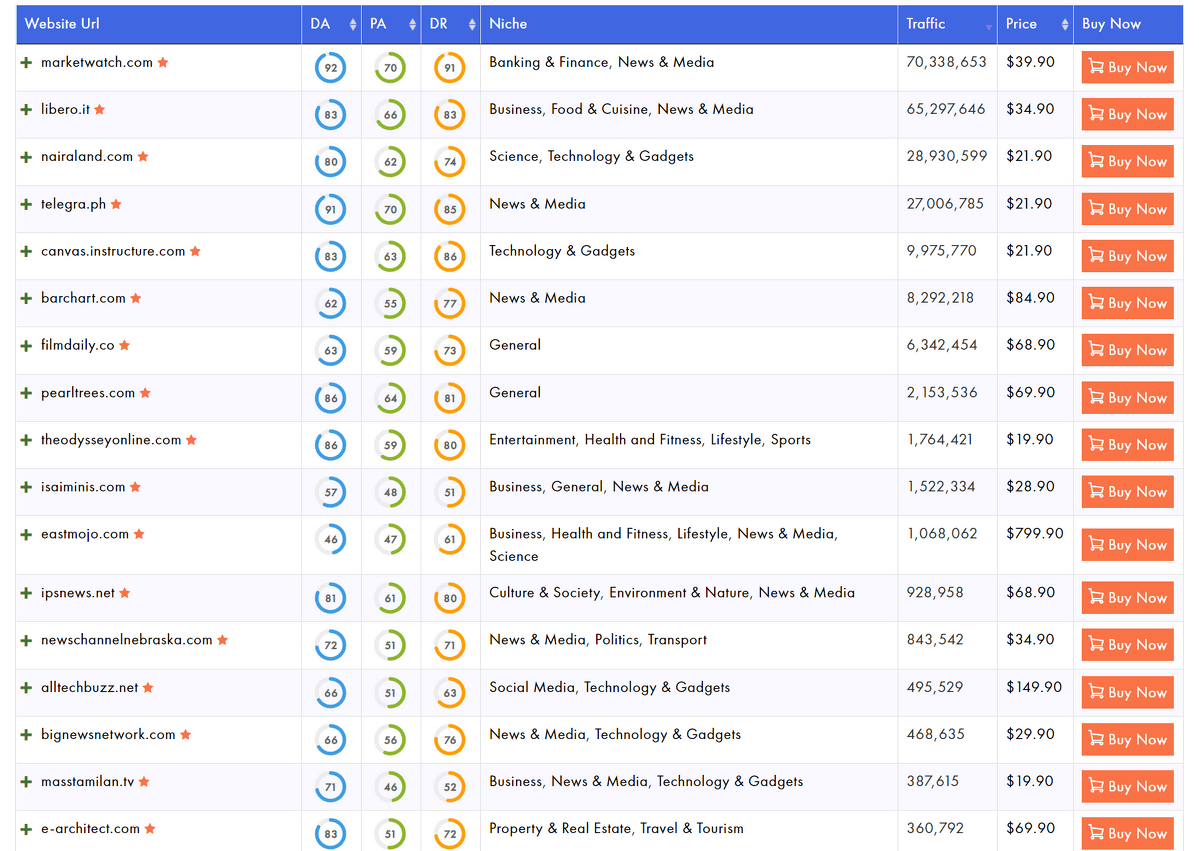Buy Now for marketwatch.com
The height and width of the screenshot is (851, 1199).
[1127, 67]
